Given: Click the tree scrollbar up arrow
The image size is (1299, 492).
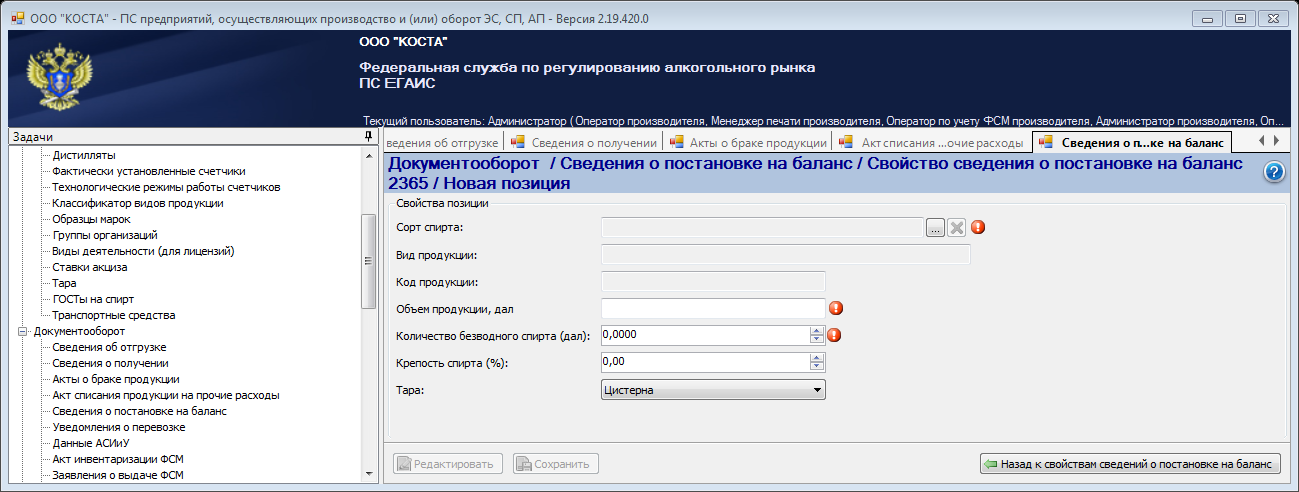Looking at the screenshot, I should click(x=368, y=153).
